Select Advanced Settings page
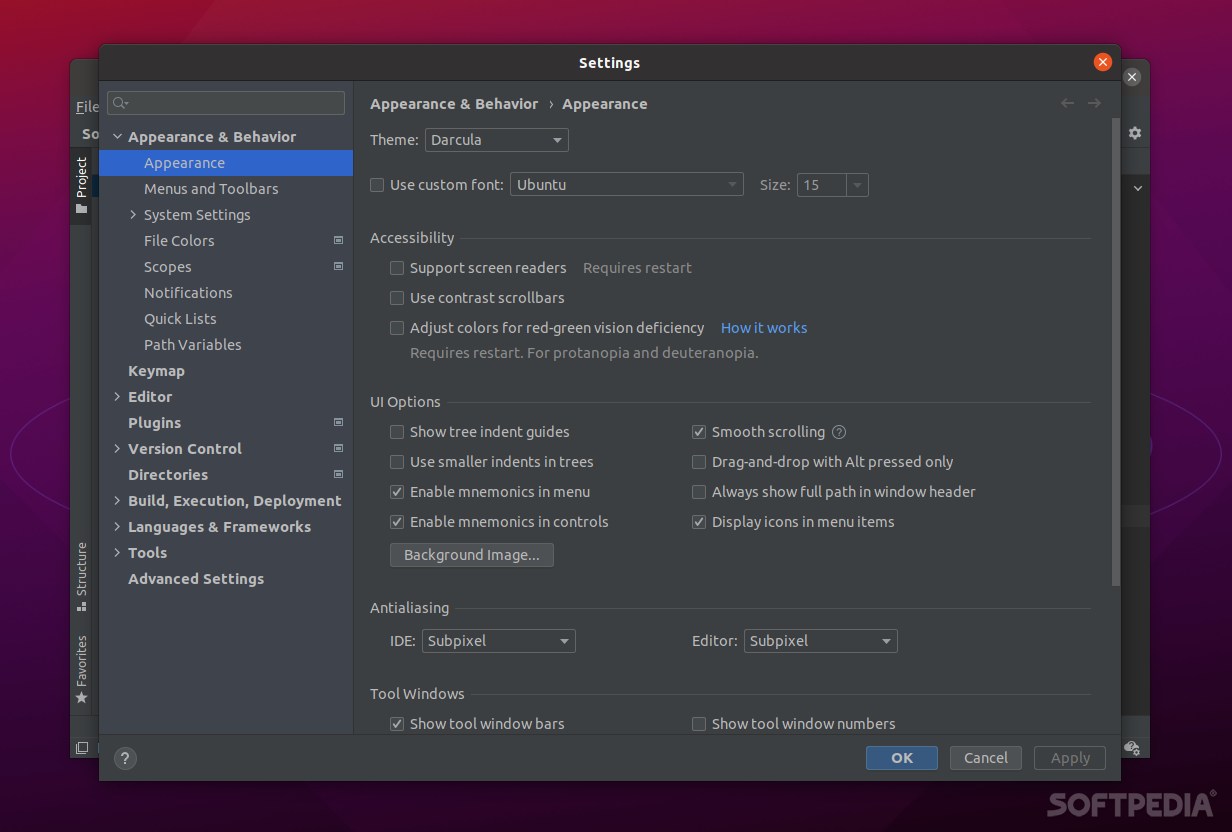The width and height of the screenshot is (1232, 832). [196, 579]
